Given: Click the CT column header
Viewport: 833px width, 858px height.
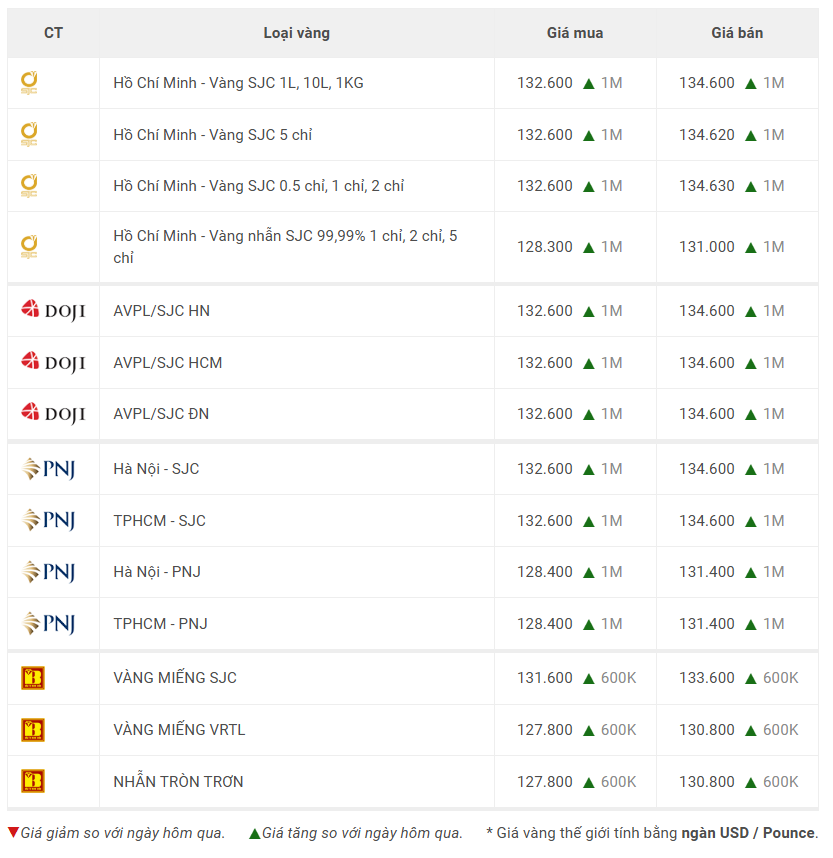Looking at the screenshot, I should pyautogui.click(x=53, y=33).
